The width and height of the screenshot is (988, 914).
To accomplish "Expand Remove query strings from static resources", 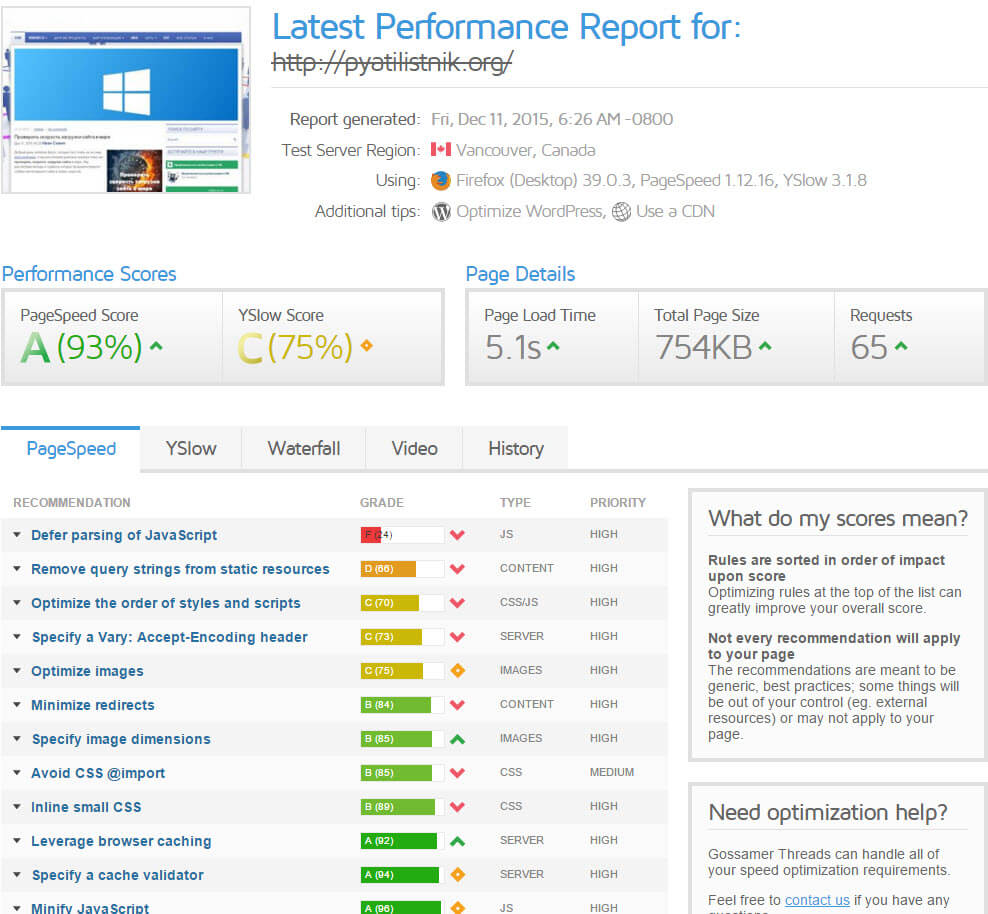I will [180, 569].
